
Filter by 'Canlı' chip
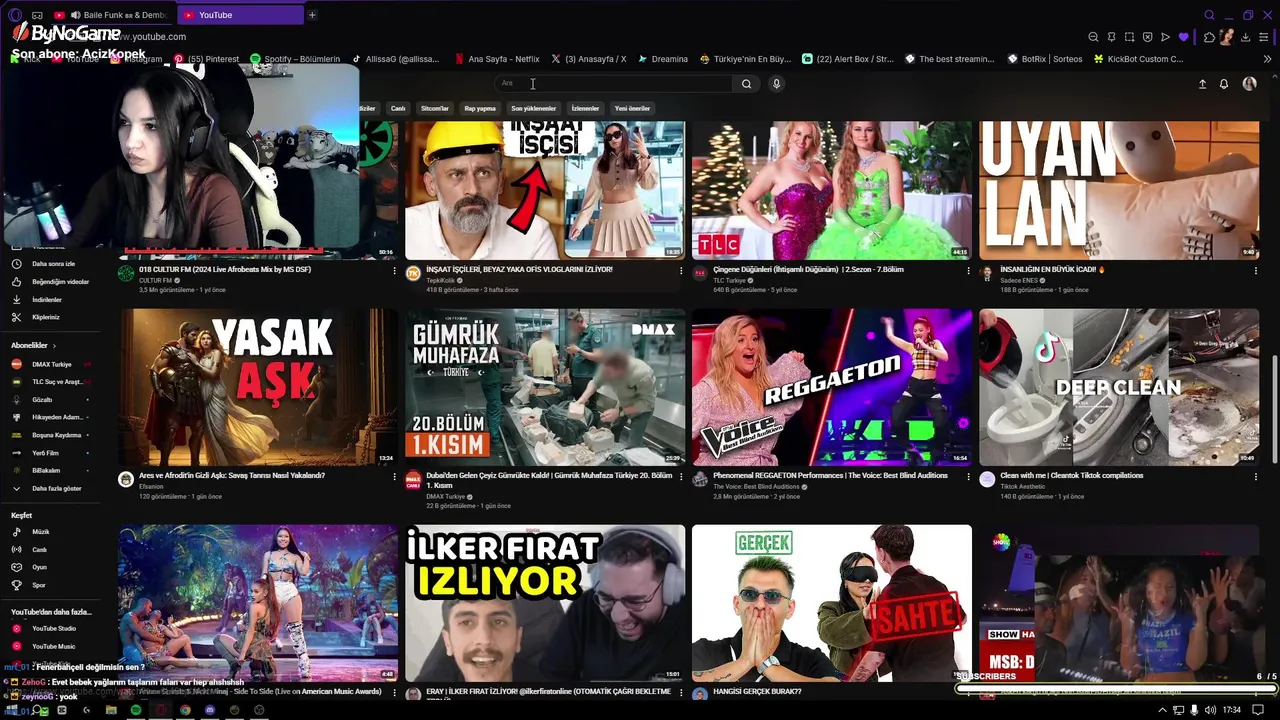click(x=398, y=108)
